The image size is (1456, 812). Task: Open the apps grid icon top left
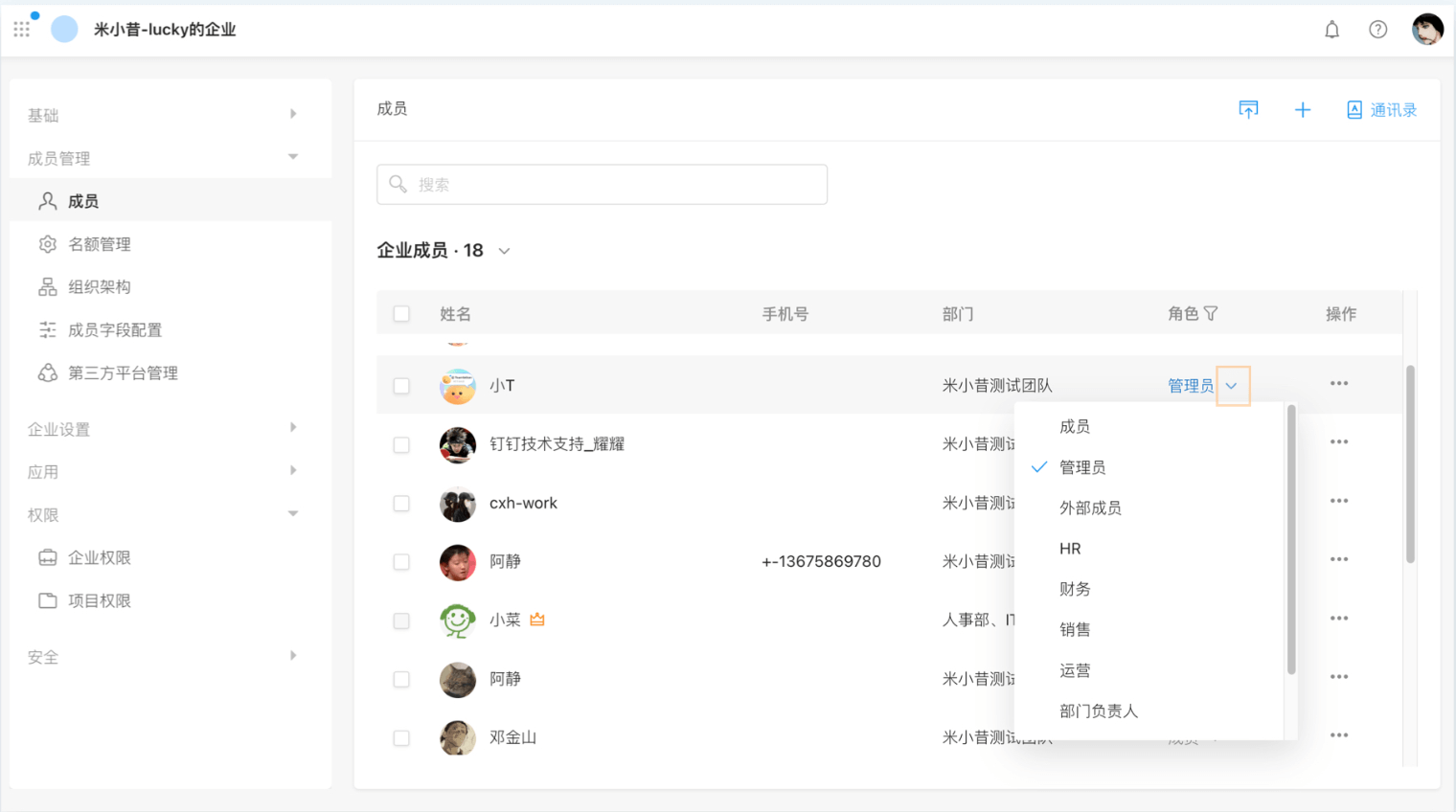click(x=21, y=29)
